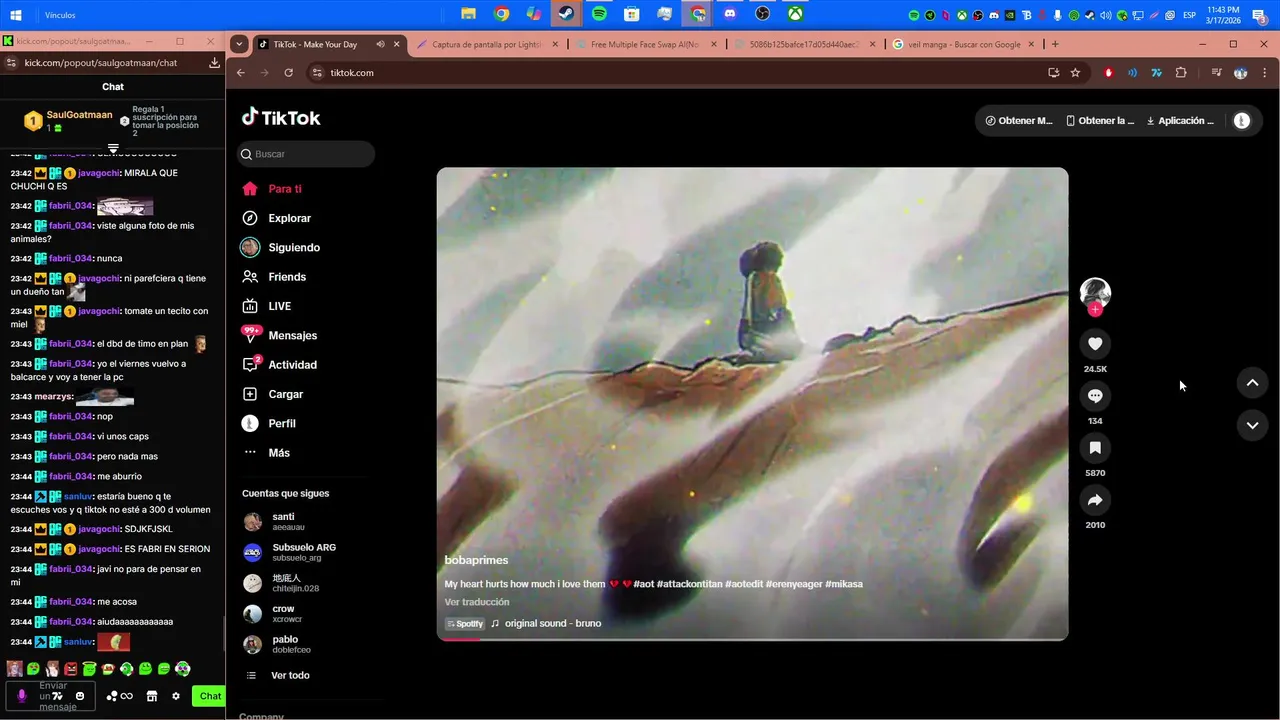Click the TikTok Buscar search field
The height and width of the screenshot is (720, 1280).
[306, 154]
